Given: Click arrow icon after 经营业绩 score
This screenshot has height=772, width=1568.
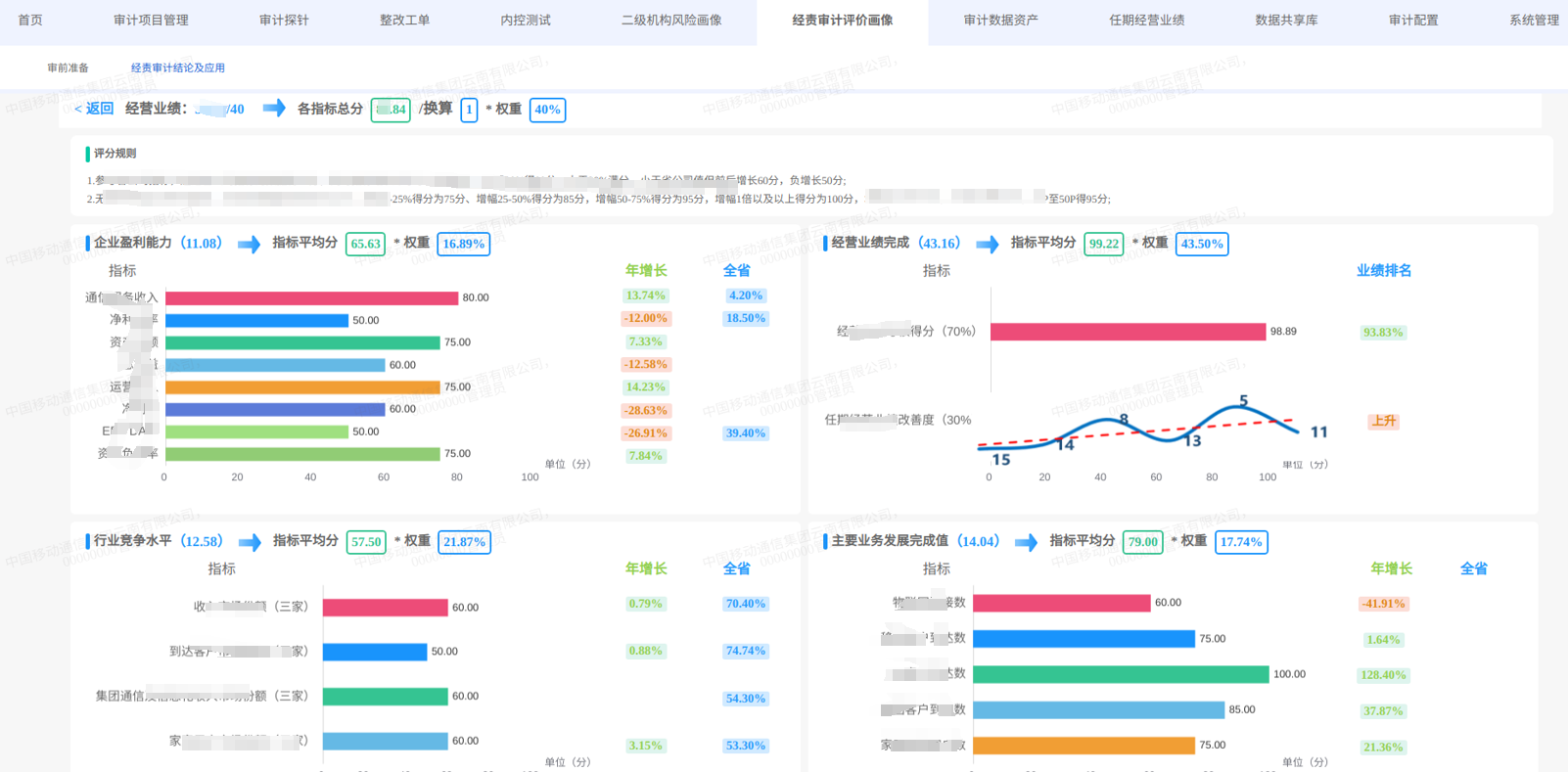Looking at the screenshot, I should [274, 108].
